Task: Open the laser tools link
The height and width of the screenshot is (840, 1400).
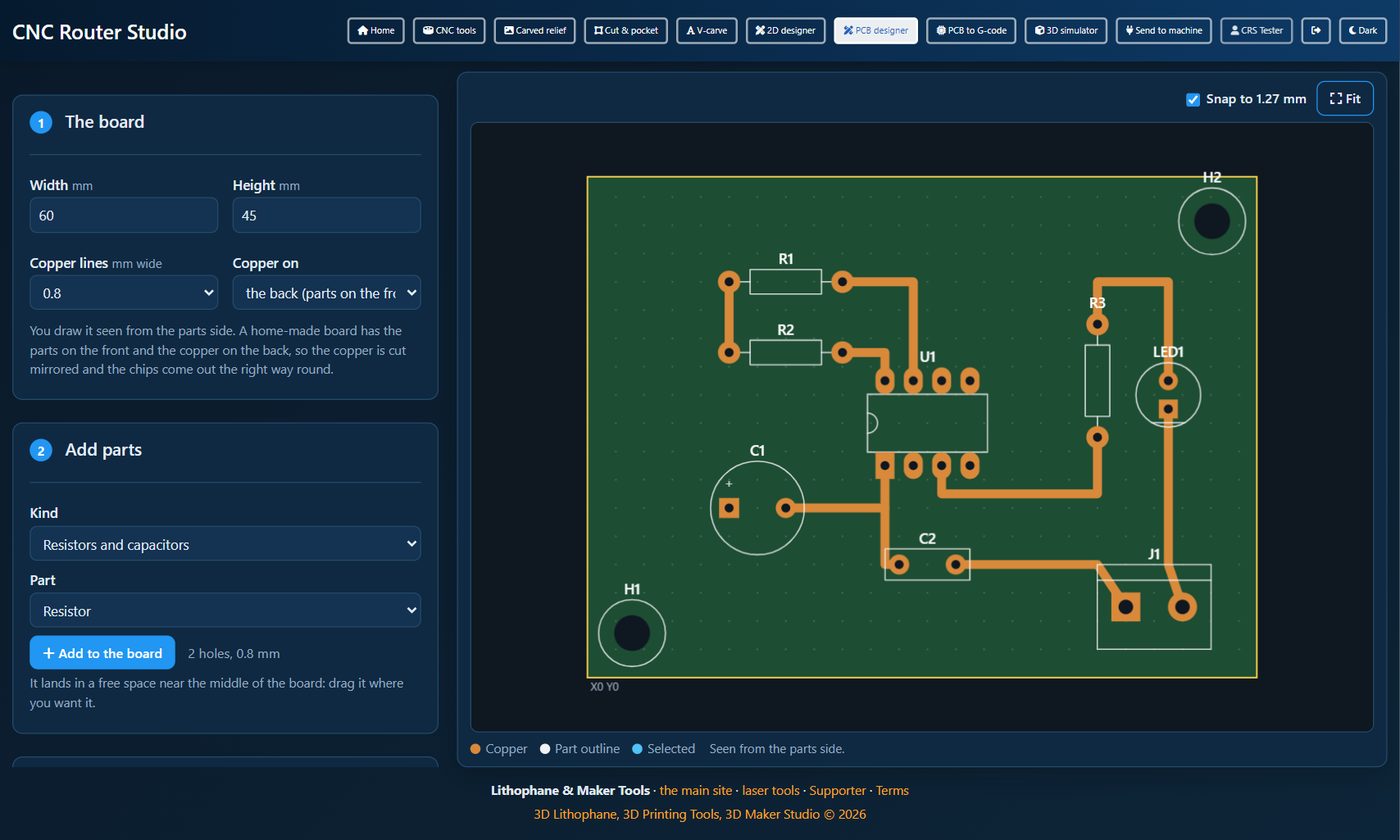Action: [x=770, y=790]
